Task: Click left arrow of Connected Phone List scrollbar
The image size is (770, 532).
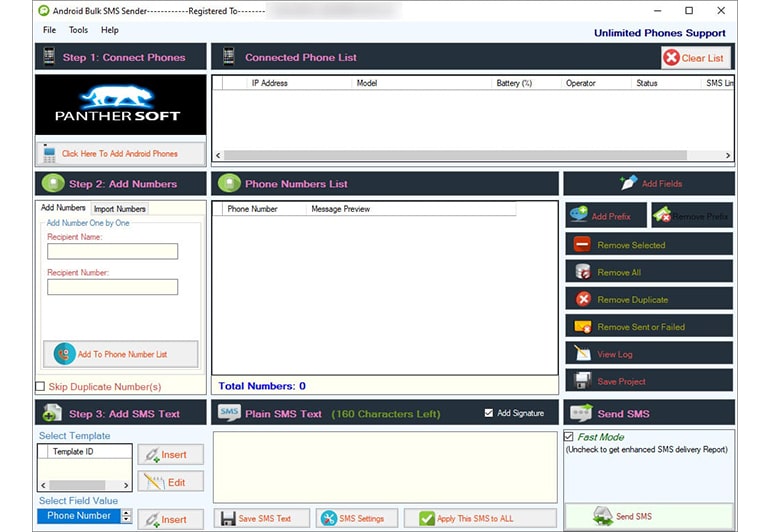Action: (x=219, y=155)
